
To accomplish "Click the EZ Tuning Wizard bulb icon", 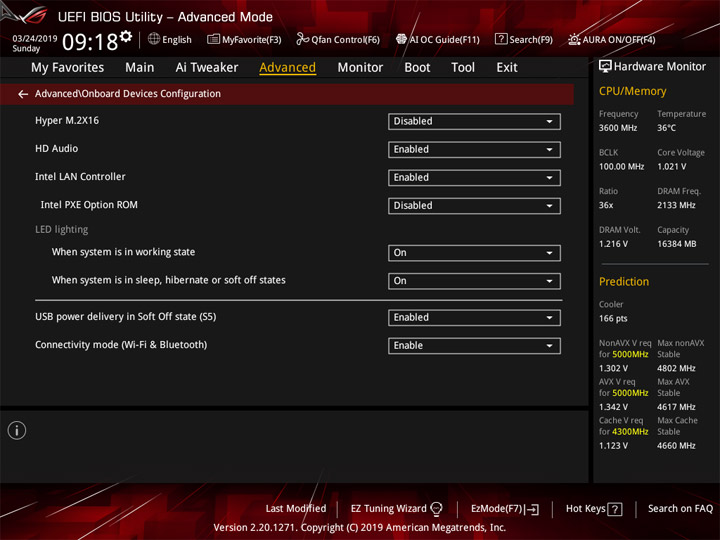I will pos(436,509).
